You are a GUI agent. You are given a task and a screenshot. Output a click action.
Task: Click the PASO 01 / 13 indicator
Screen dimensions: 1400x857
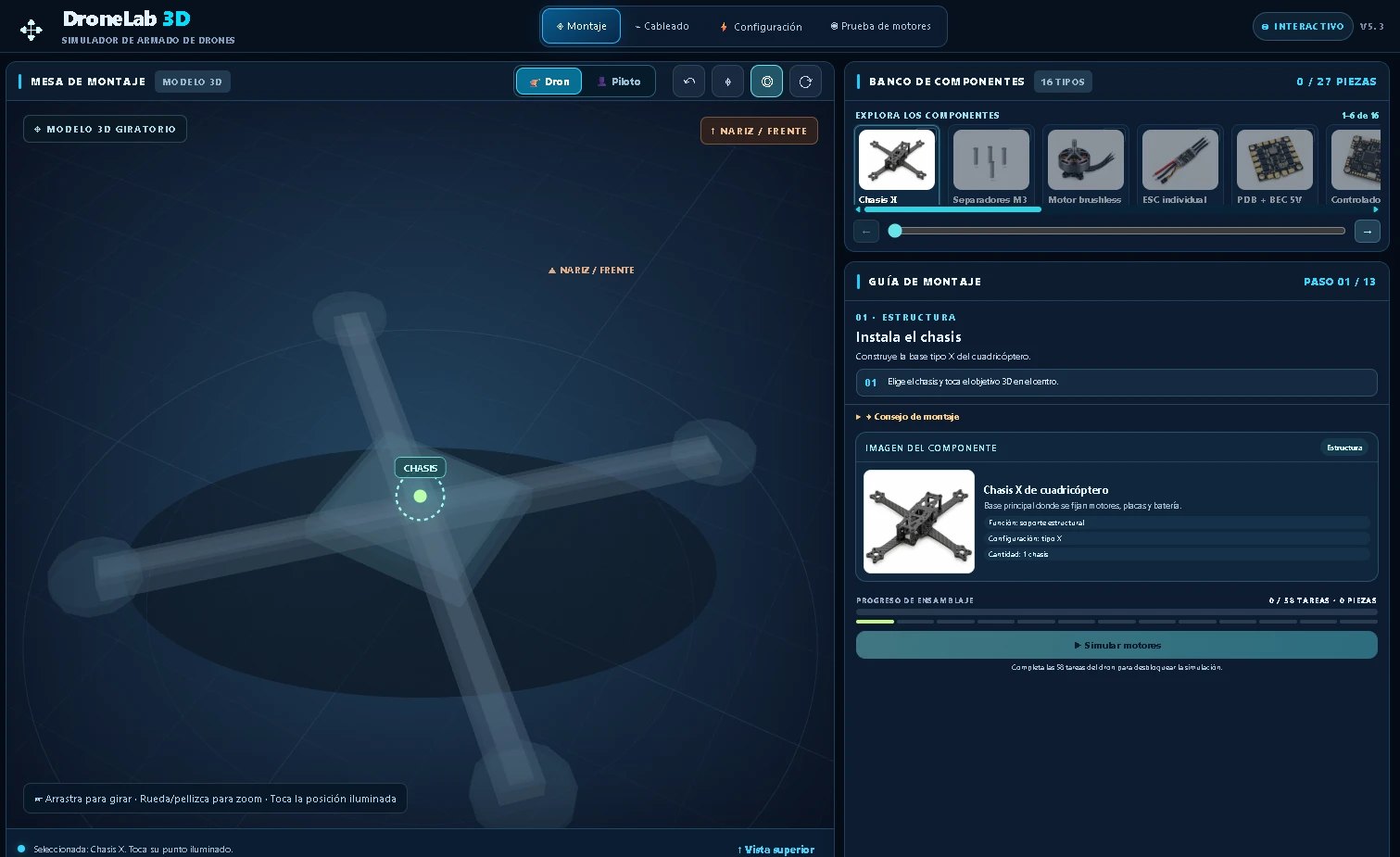click(x=1340, y=282)
